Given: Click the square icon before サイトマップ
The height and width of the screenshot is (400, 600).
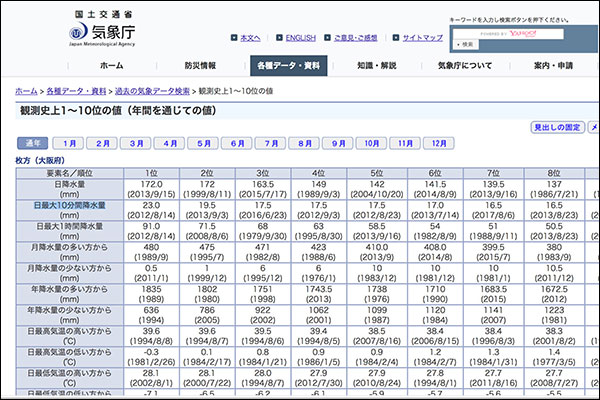Looking at the screenshot, I should click(x=396, y=38).
